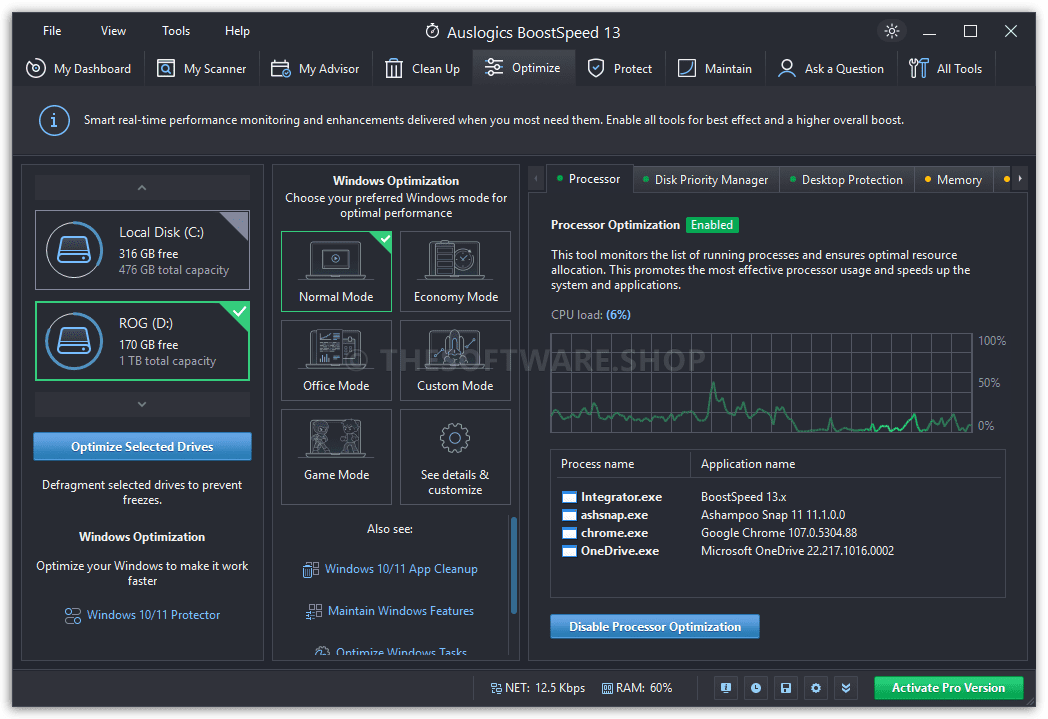Click the save disk icon in status bar

coord(786,688)
